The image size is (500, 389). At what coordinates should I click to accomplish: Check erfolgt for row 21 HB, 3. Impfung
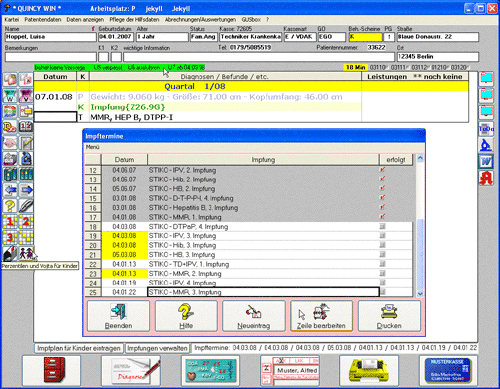click(382, 254)
